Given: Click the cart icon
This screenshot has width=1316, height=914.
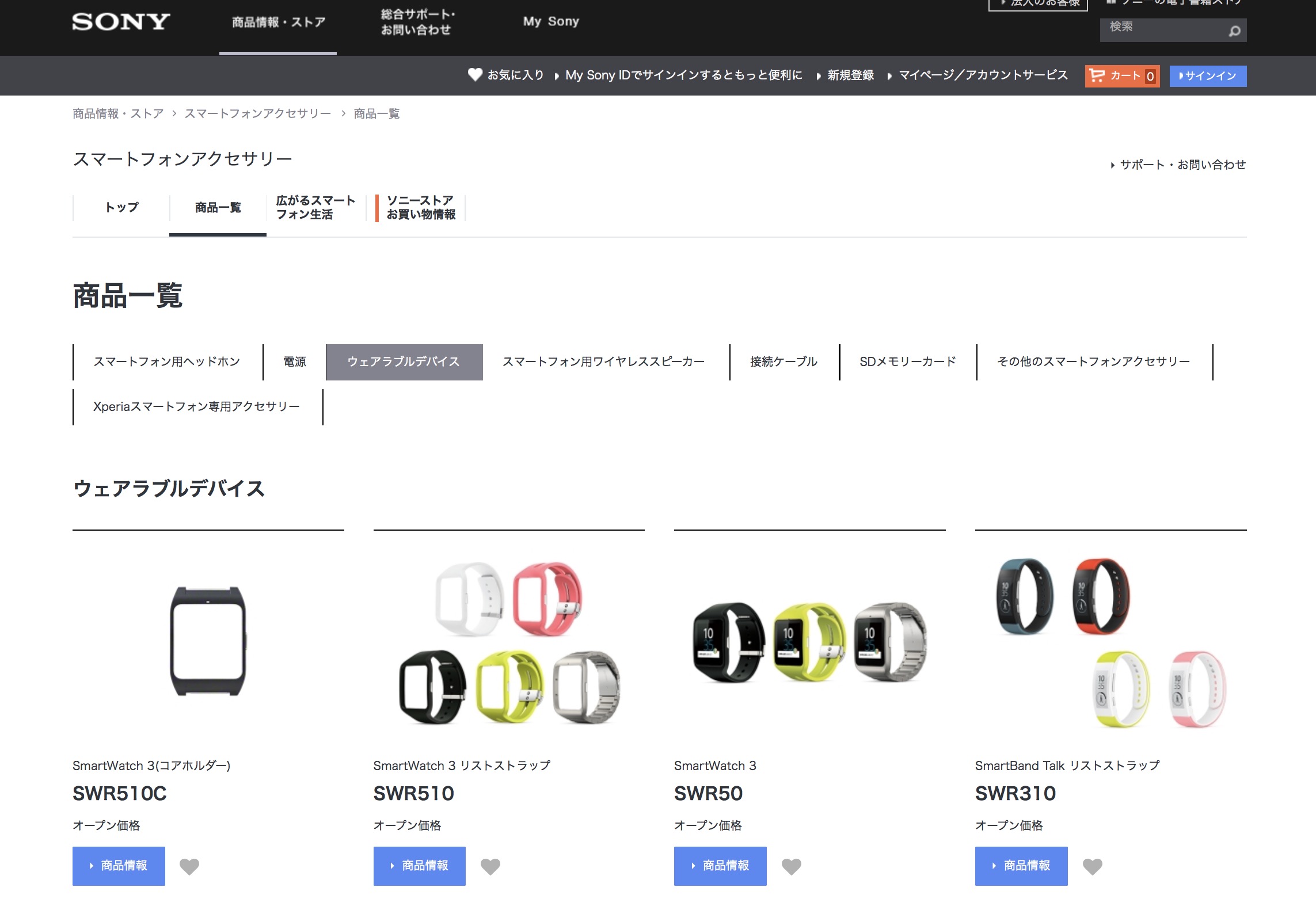Looking at the screenshot, I should [x=1097, y=75].
